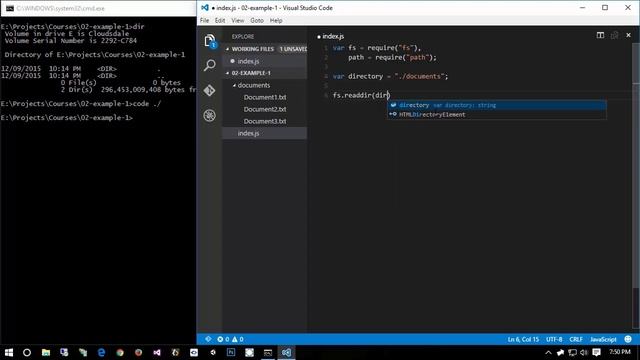Click 'path = require("path");' code line

point(392,58)
